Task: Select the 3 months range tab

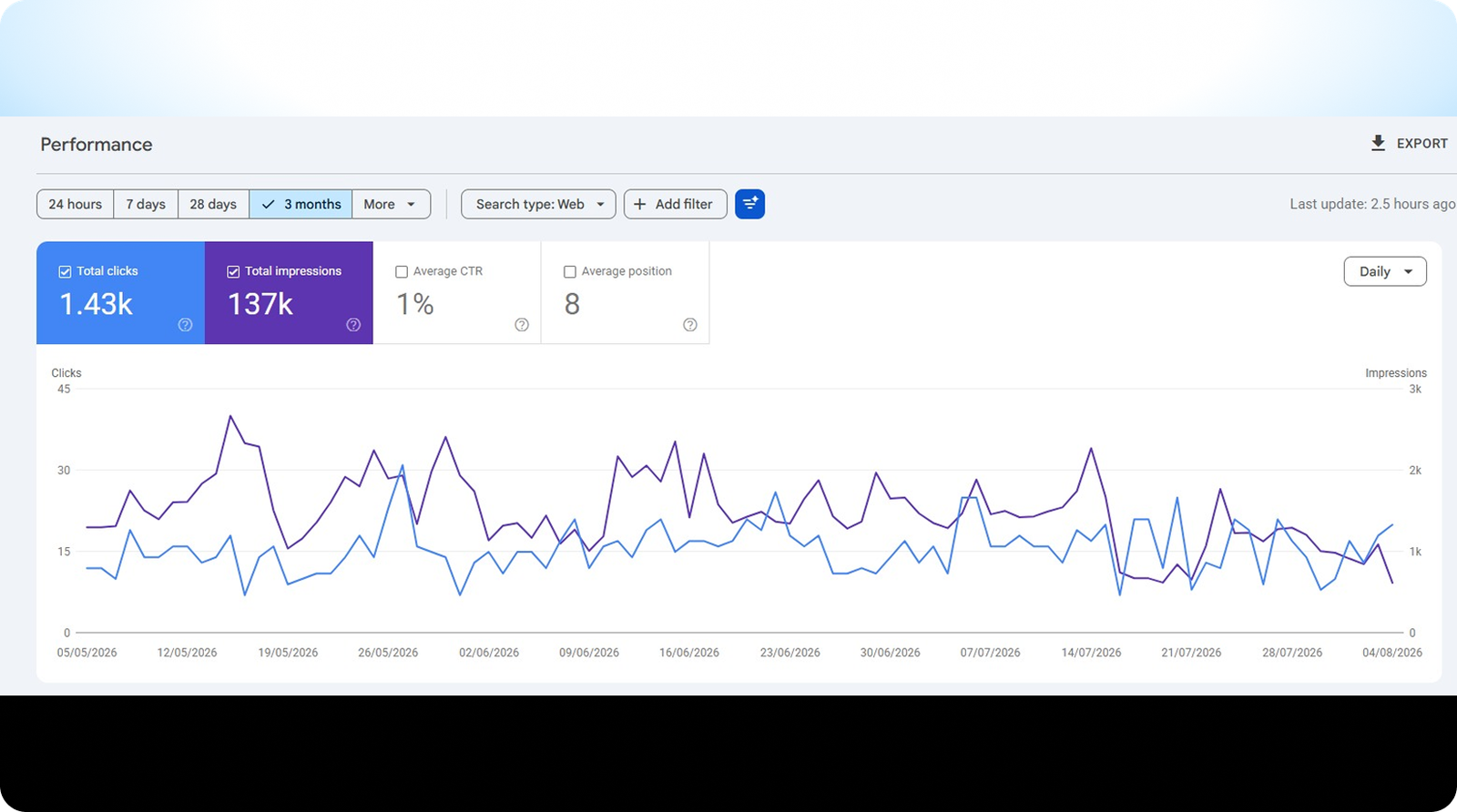Action: click(301, 204)
